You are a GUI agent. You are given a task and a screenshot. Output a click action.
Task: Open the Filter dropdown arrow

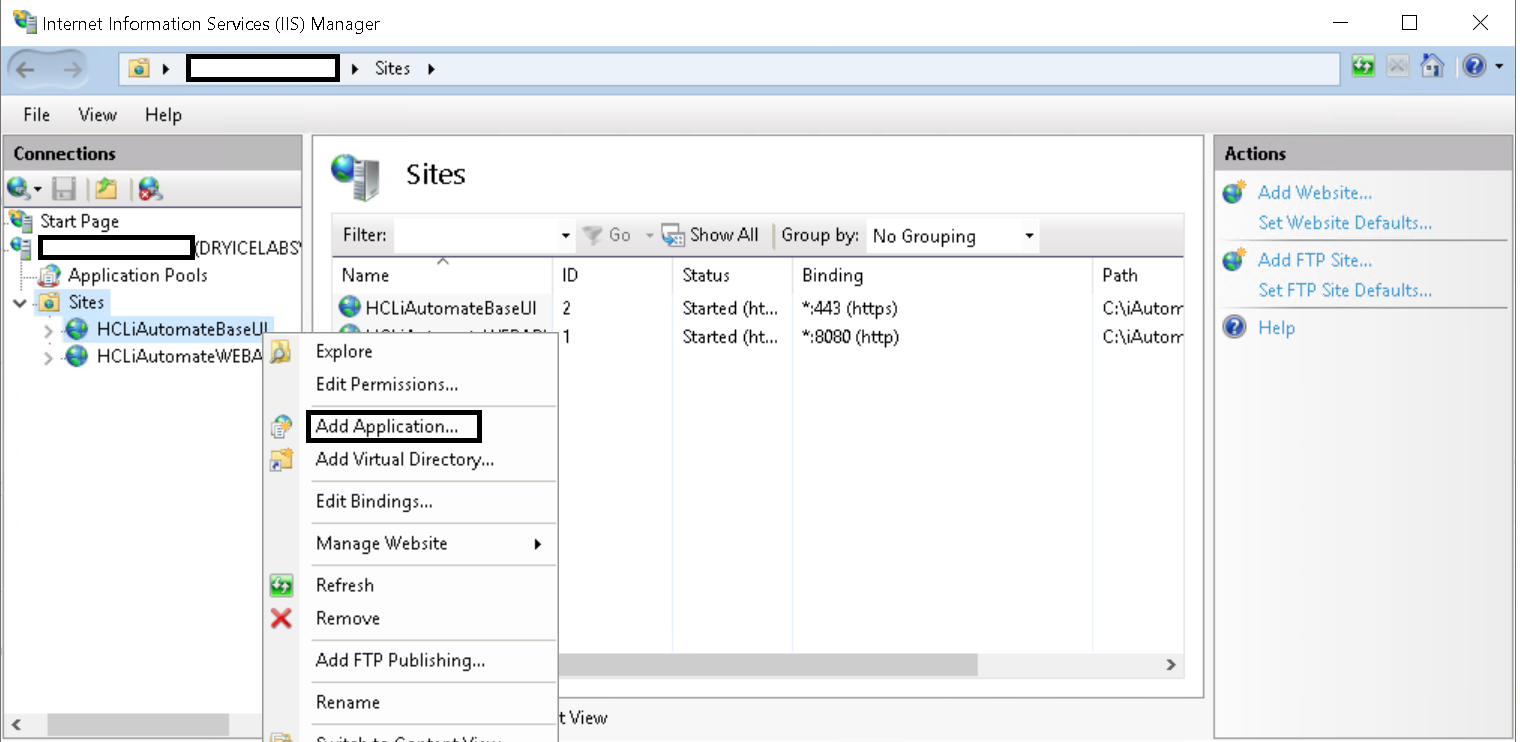click(566, 236)
